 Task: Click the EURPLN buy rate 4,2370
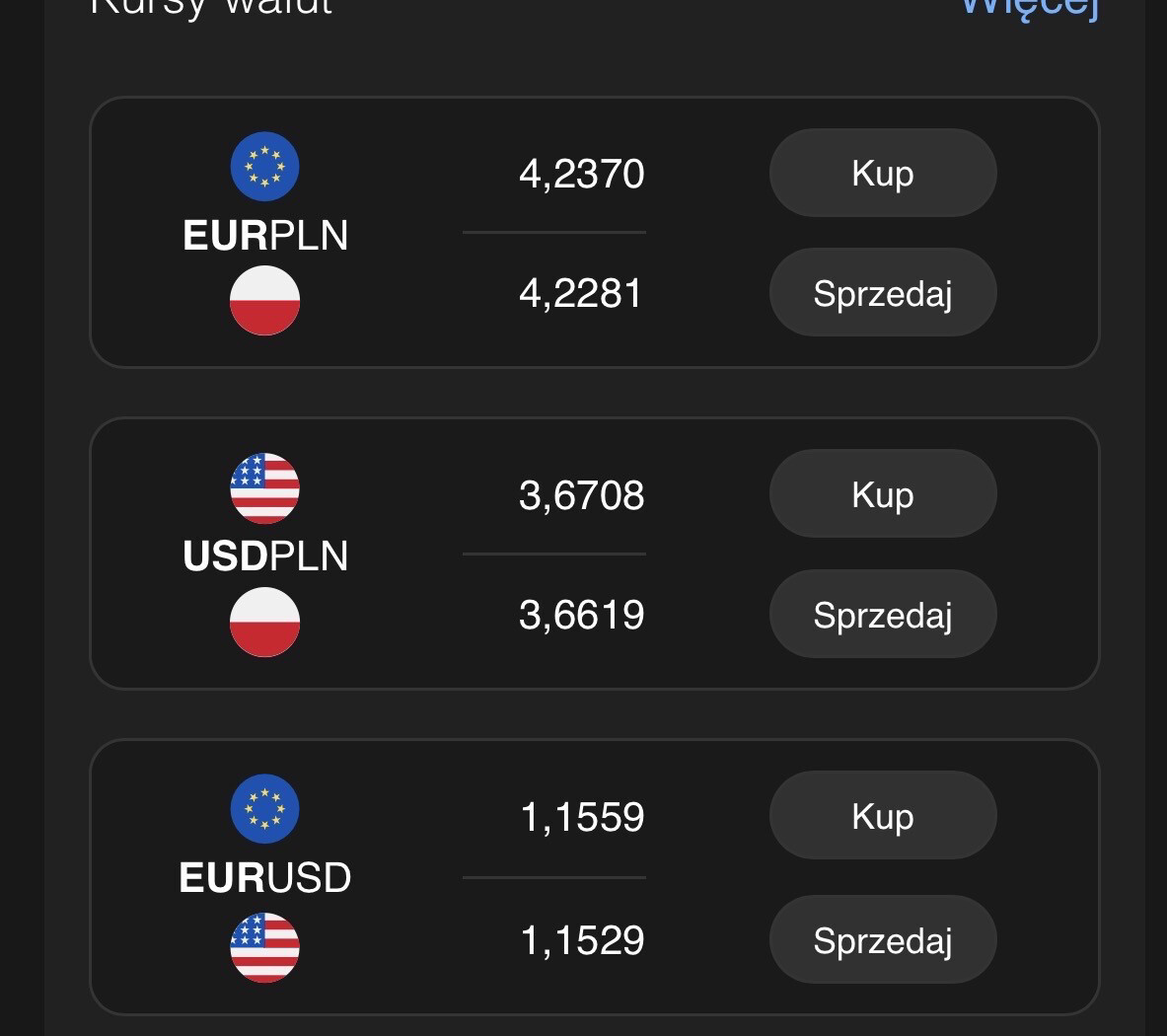[x=582, y=174]
